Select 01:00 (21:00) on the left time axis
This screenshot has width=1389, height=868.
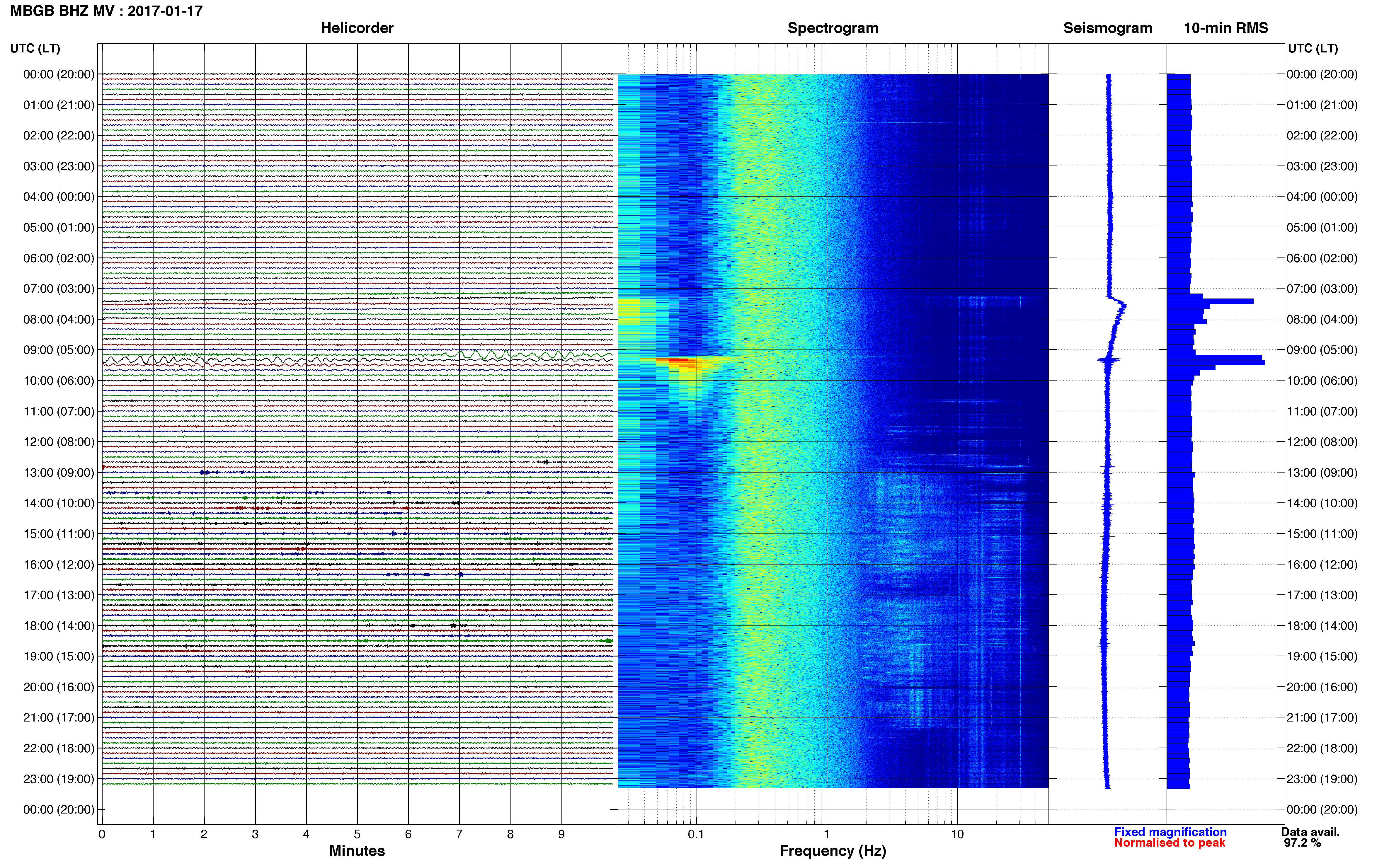click(59, 105)
